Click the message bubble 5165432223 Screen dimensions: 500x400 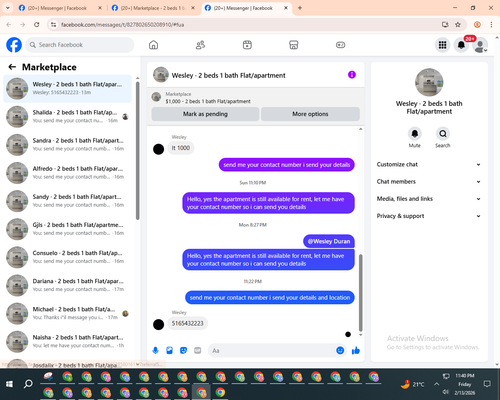pyautogui.click(x=187, y=323)
